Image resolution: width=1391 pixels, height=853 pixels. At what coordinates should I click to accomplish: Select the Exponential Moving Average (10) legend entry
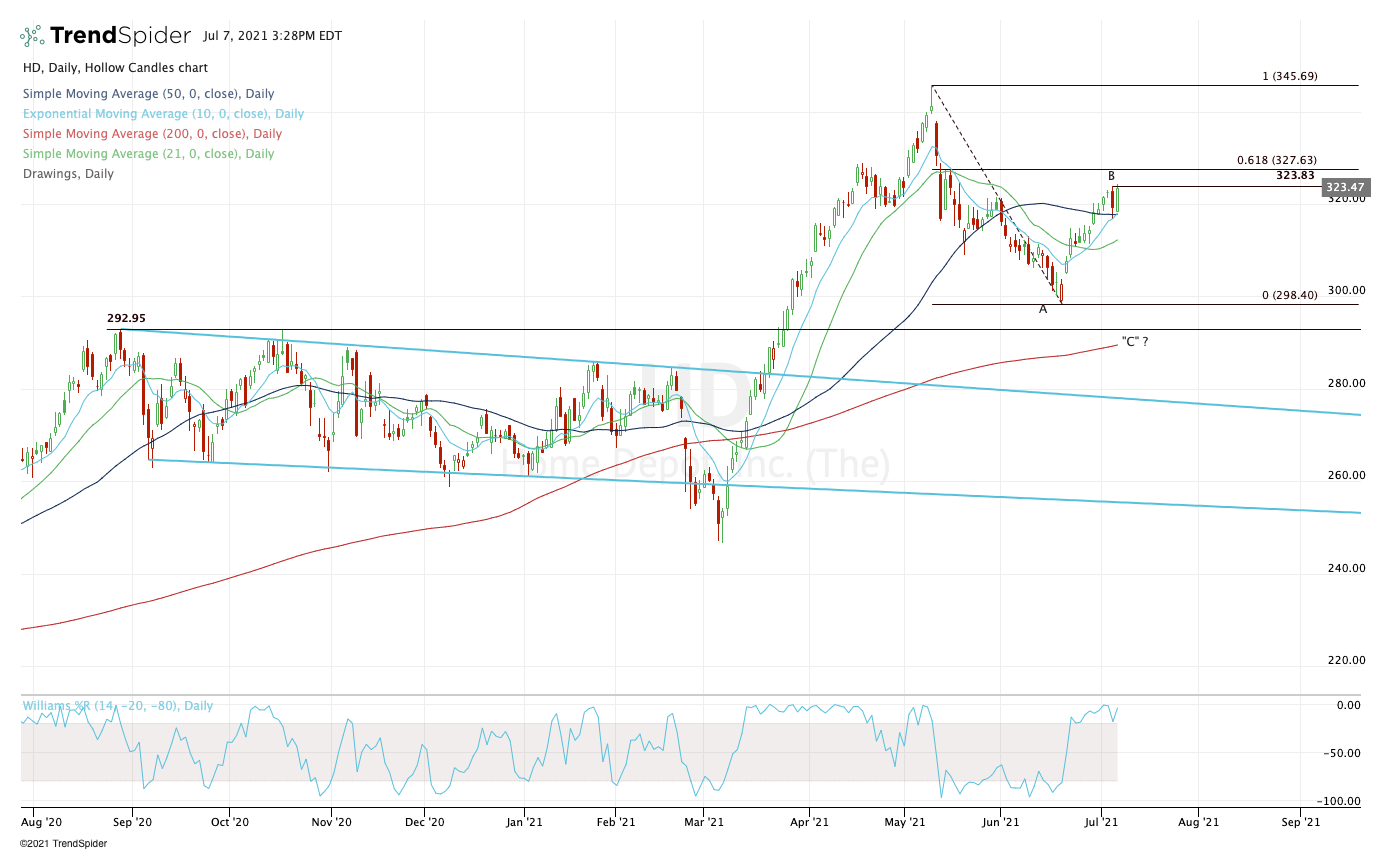(163, 114)
